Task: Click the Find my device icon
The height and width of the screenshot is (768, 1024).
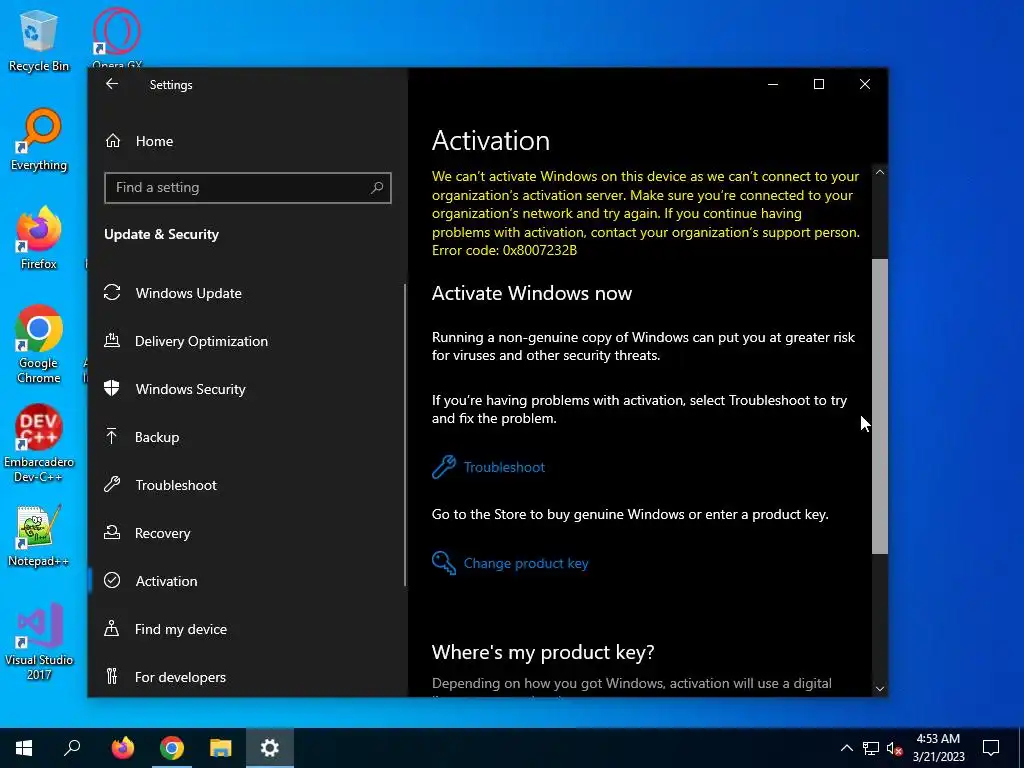Action: [x=112, y=628]
